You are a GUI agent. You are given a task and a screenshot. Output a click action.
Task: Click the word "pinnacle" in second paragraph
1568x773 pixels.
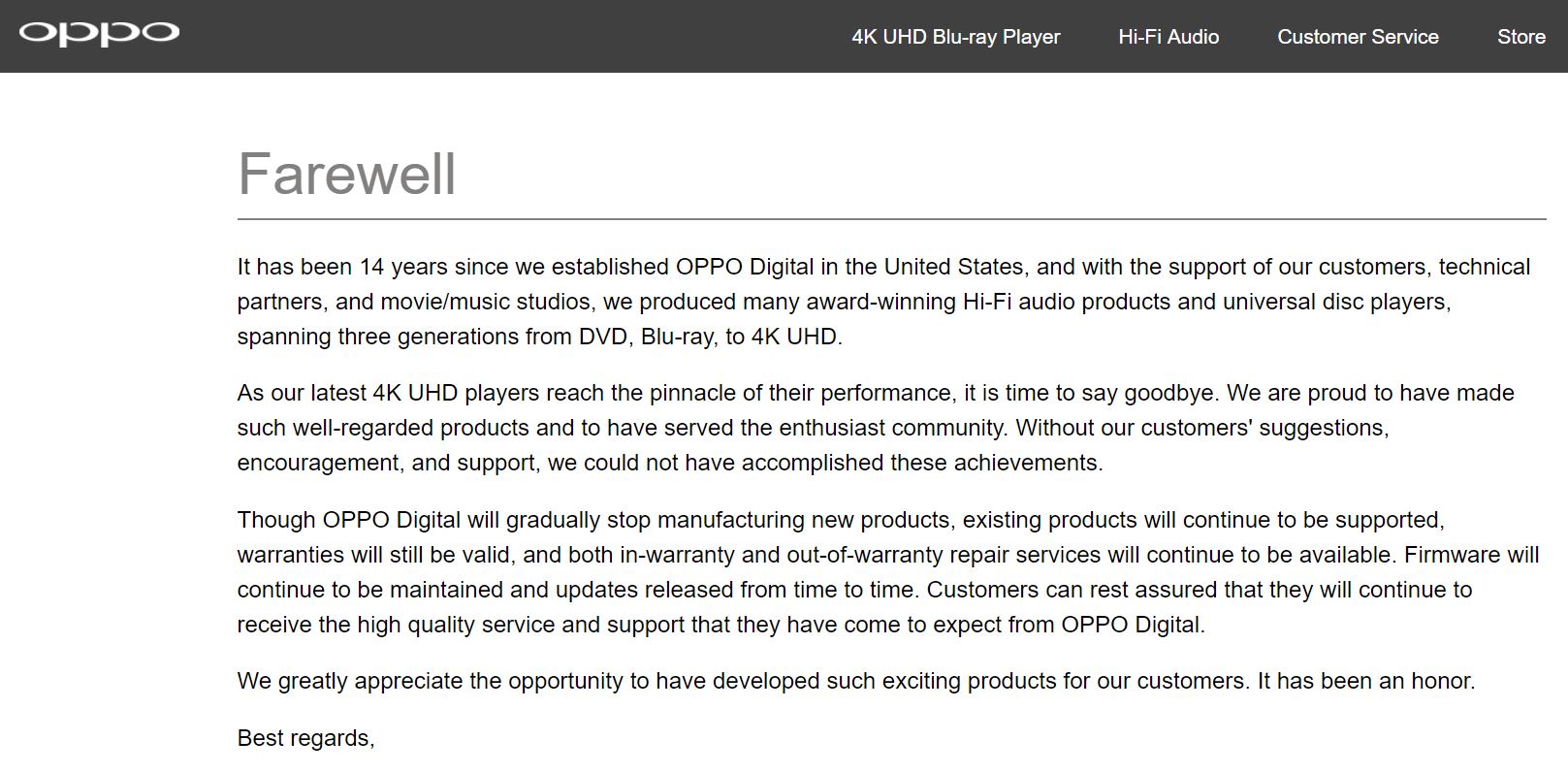[693, 393]
